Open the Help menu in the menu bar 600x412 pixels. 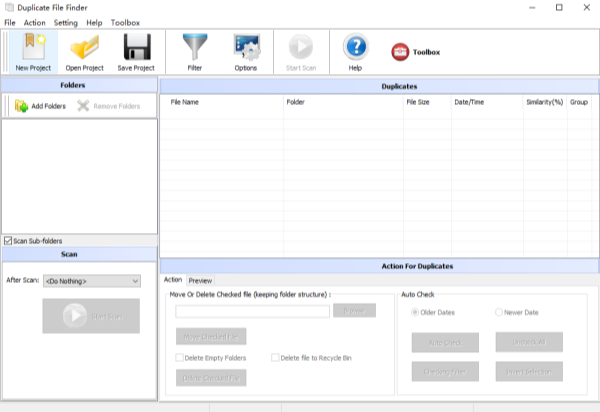click(x=94, y=23)
